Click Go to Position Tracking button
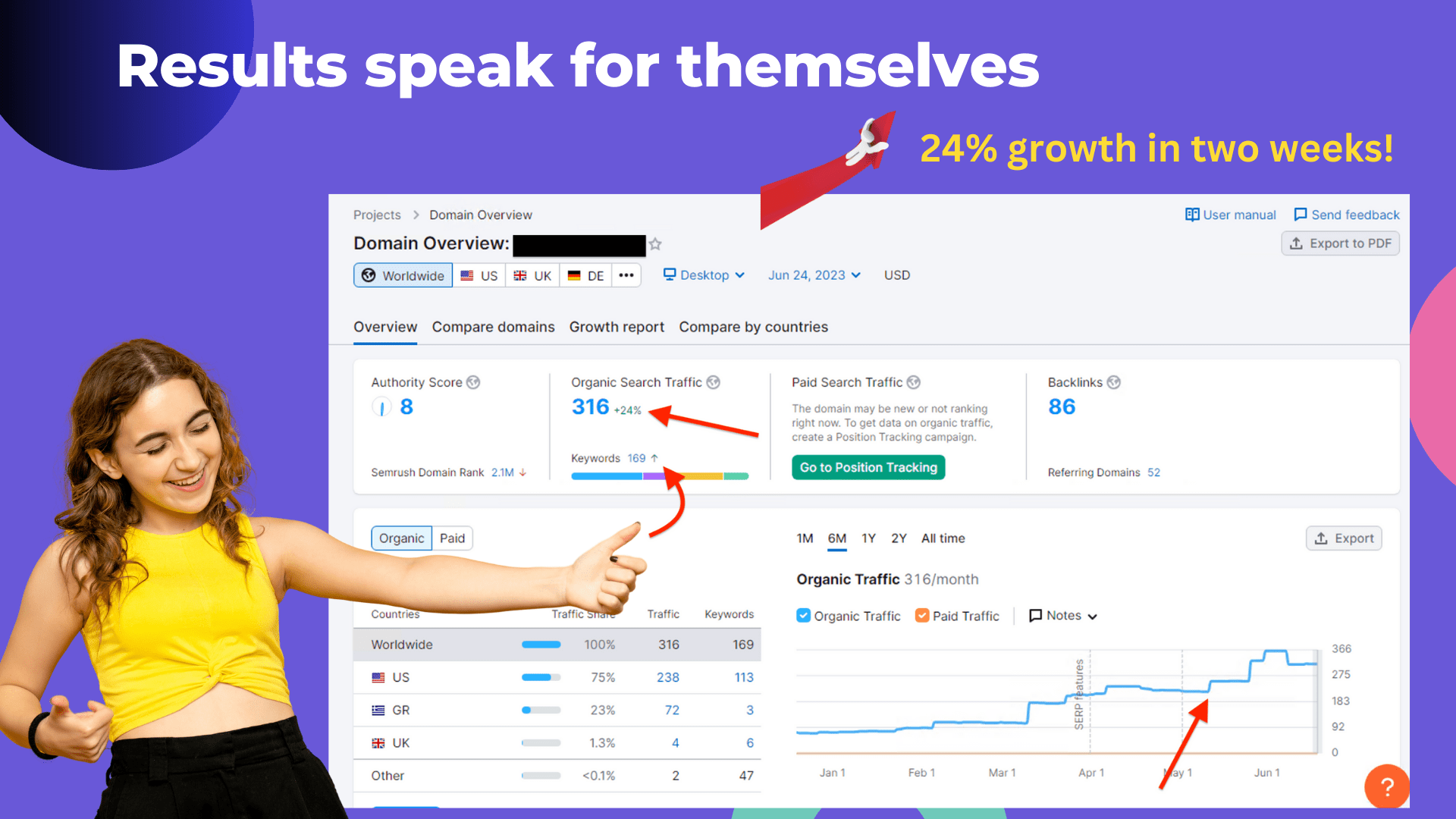 870,467
